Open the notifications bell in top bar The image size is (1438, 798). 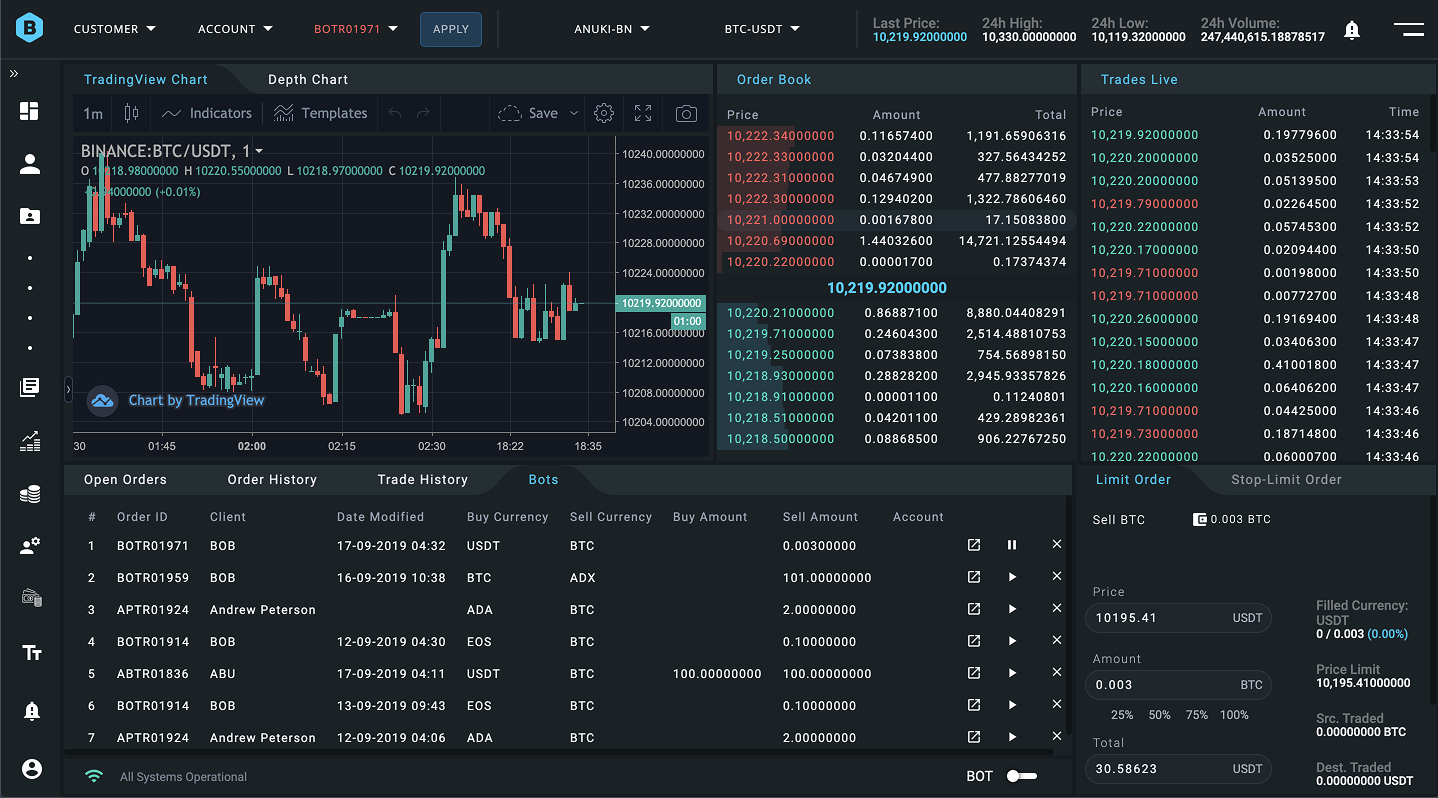(x=1352, y=30)
